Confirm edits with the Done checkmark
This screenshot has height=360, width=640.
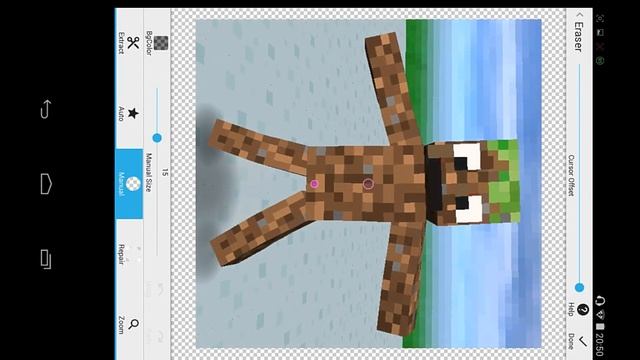coord(582,341)
